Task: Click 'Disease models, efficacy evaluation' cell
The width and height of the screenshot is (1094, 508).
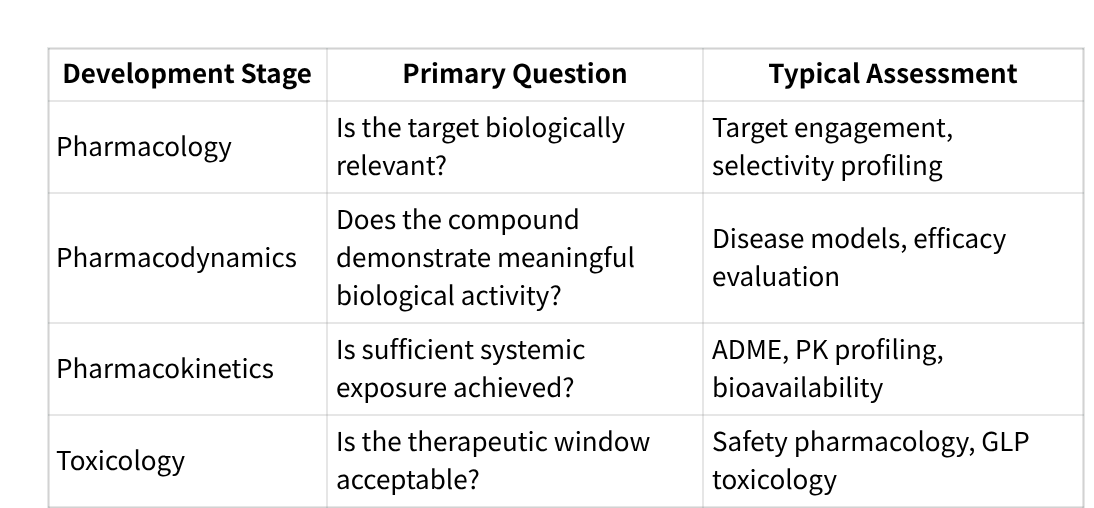Action: tap(893, 257)
